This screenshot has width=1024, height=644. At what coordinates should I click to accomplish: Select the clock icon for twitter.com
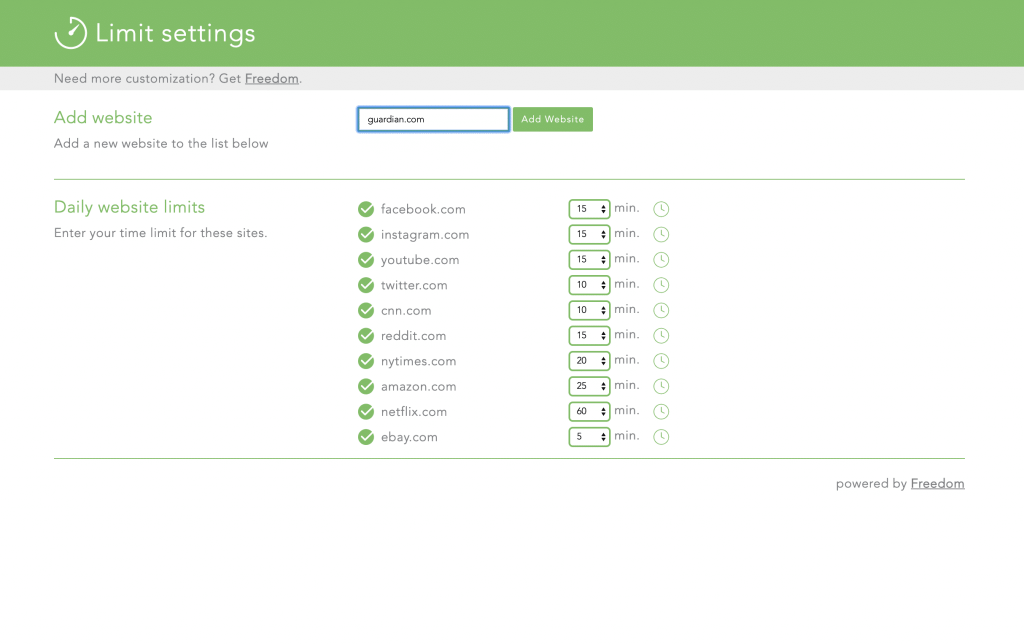click(x=661, y=284)
